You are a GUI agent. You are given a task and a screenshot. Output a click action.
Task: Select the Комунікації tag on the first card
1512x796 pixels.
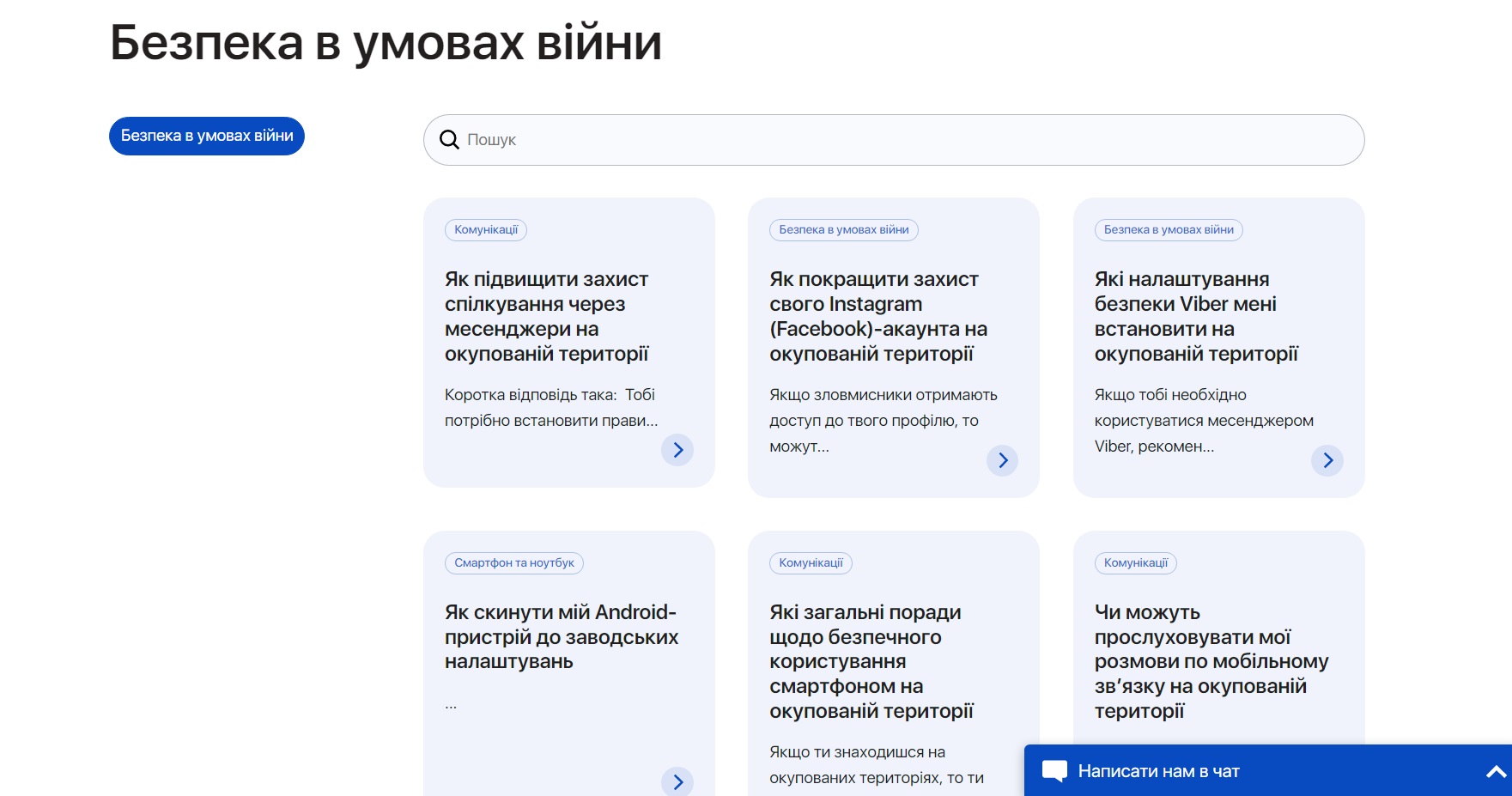coord(486,229)
